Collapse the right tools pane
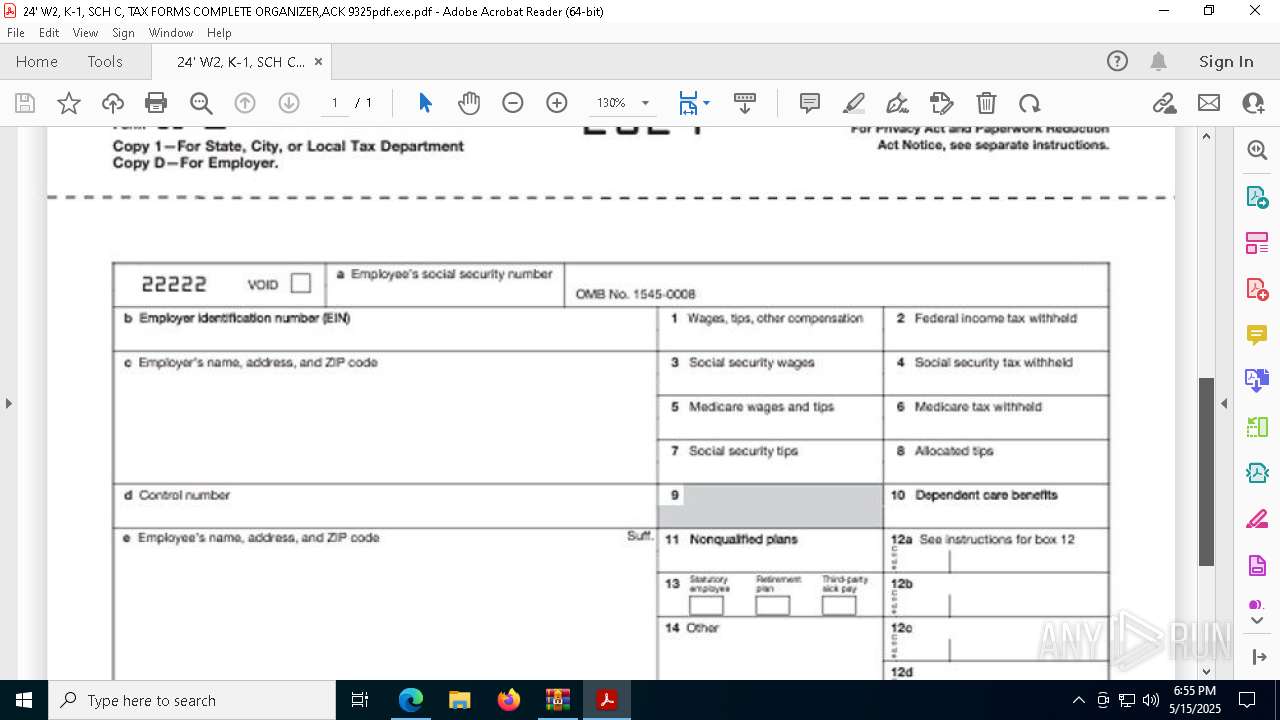 click(1224, 403)
